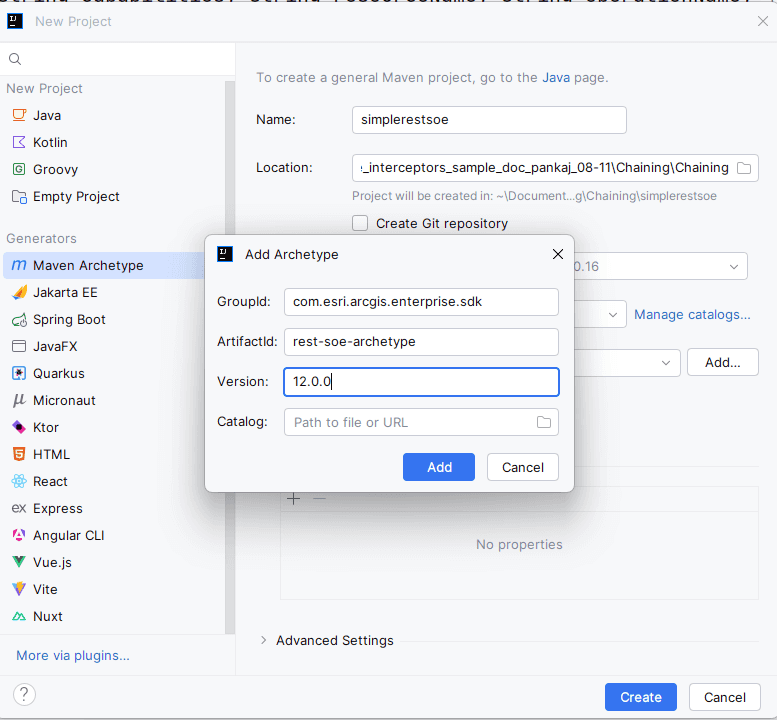
Task: Click plus icon to add property
Action: (294, 498)
